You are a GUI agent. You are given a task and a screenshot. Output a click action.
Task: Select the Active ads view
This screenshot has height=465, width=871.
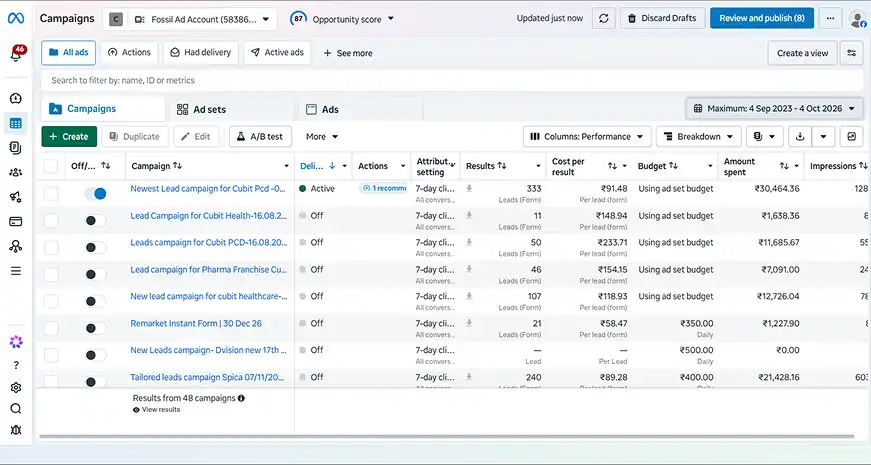coord(277,53)
